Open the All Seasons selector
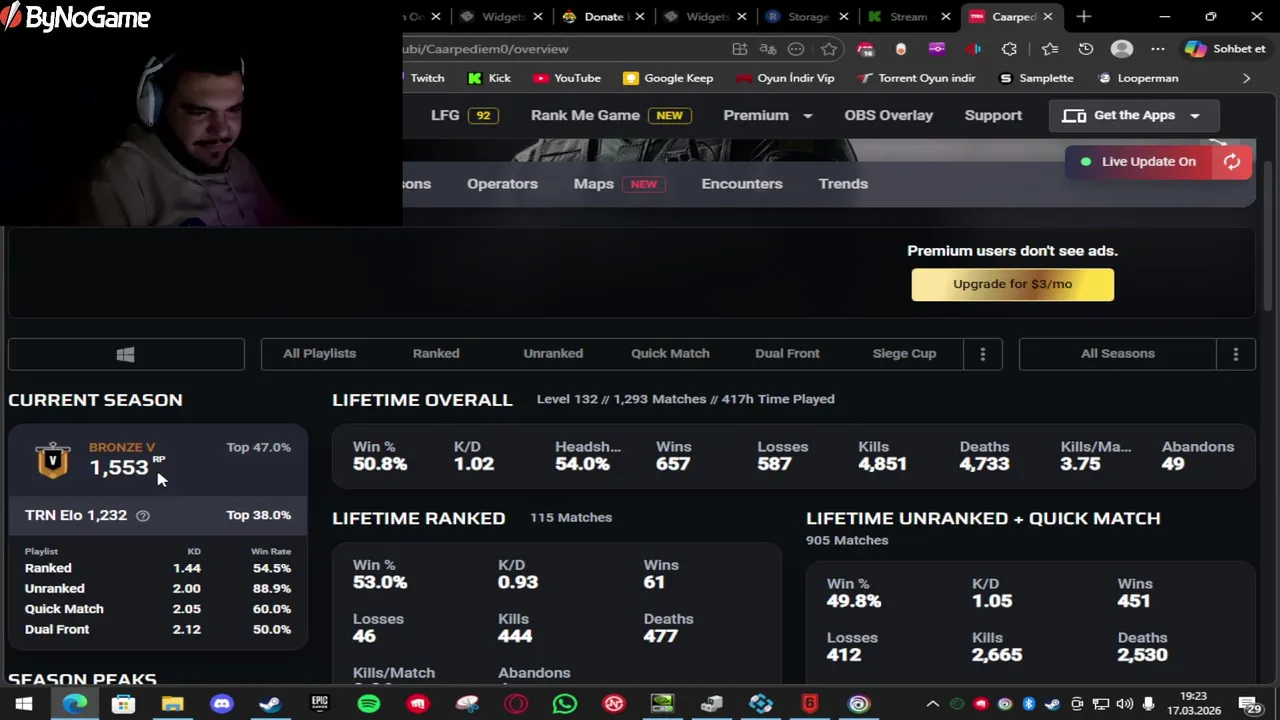Viewport: 1280px width, 720px height. point(1118,354)
